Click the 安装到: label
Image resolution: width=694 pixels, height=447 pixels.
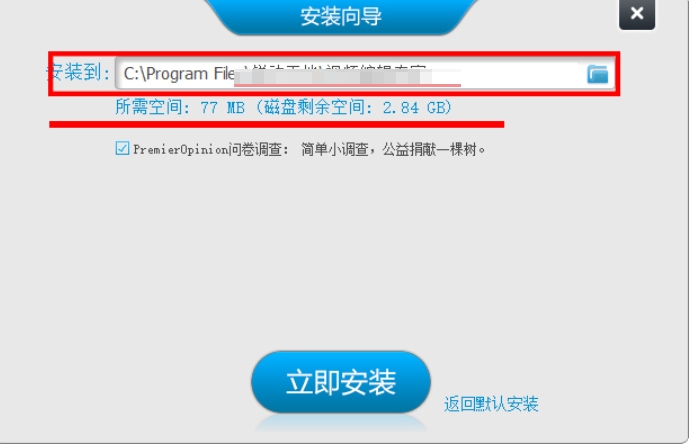[78, 72]
